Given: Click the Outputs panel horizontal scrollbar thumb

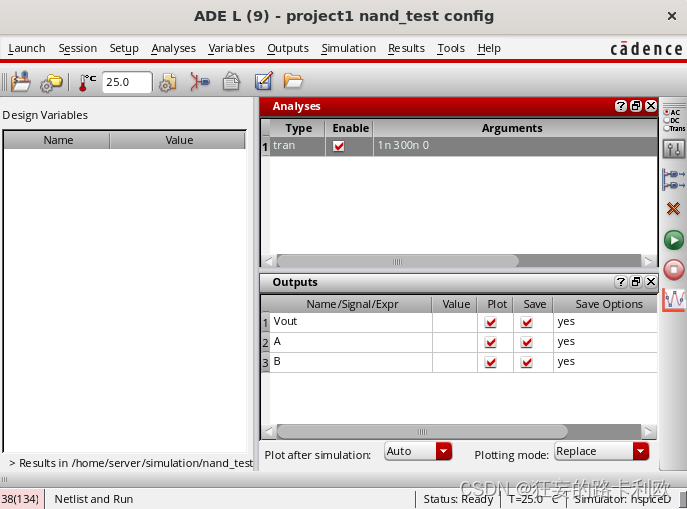Looking at the screenshot, I should pyautogui.click(x=422, y=432).
